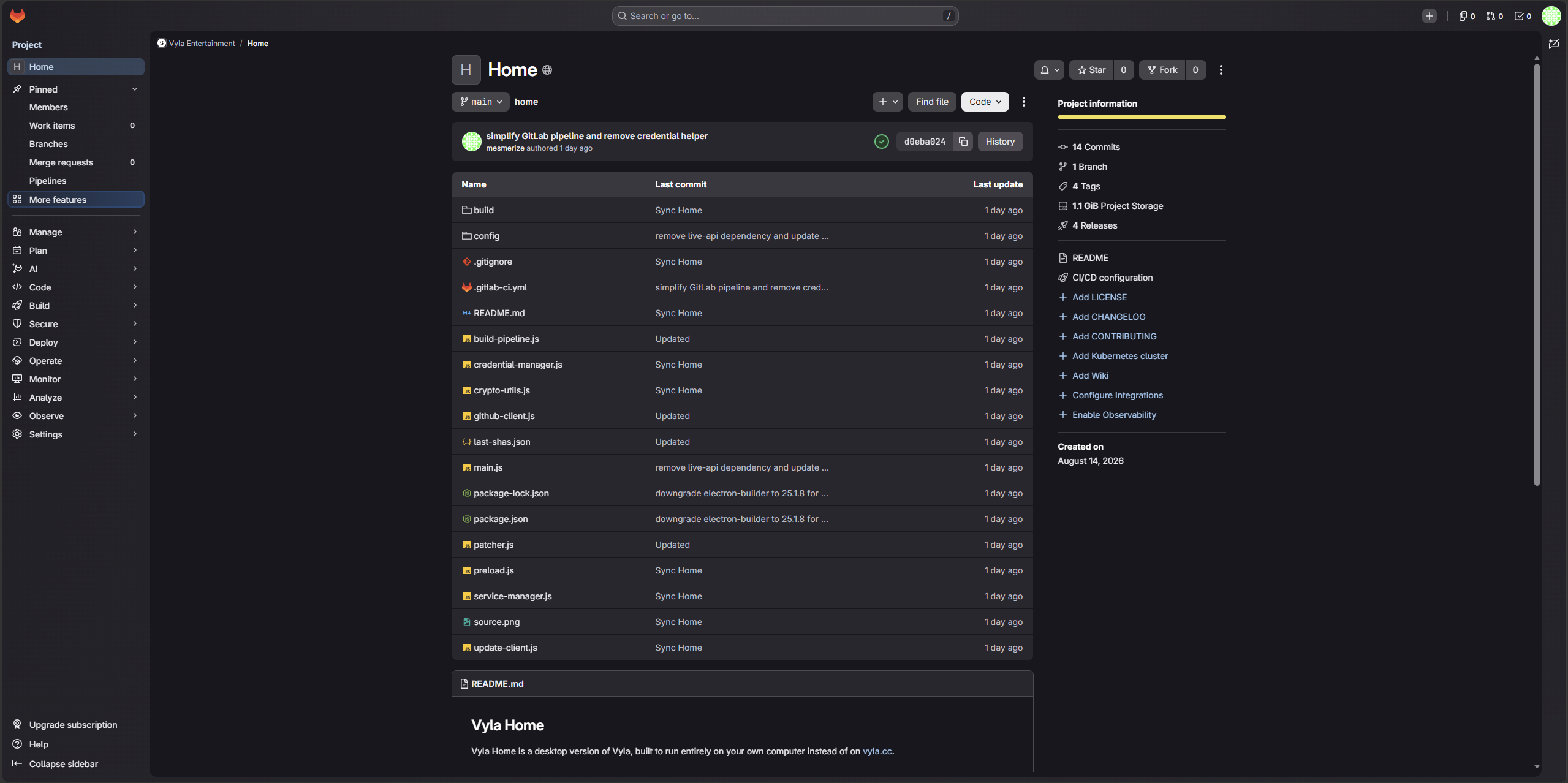Go to Branches in the sidebar
This screenshot has height=783, width=1568.
pyautogui.click(x=75, y=144)
